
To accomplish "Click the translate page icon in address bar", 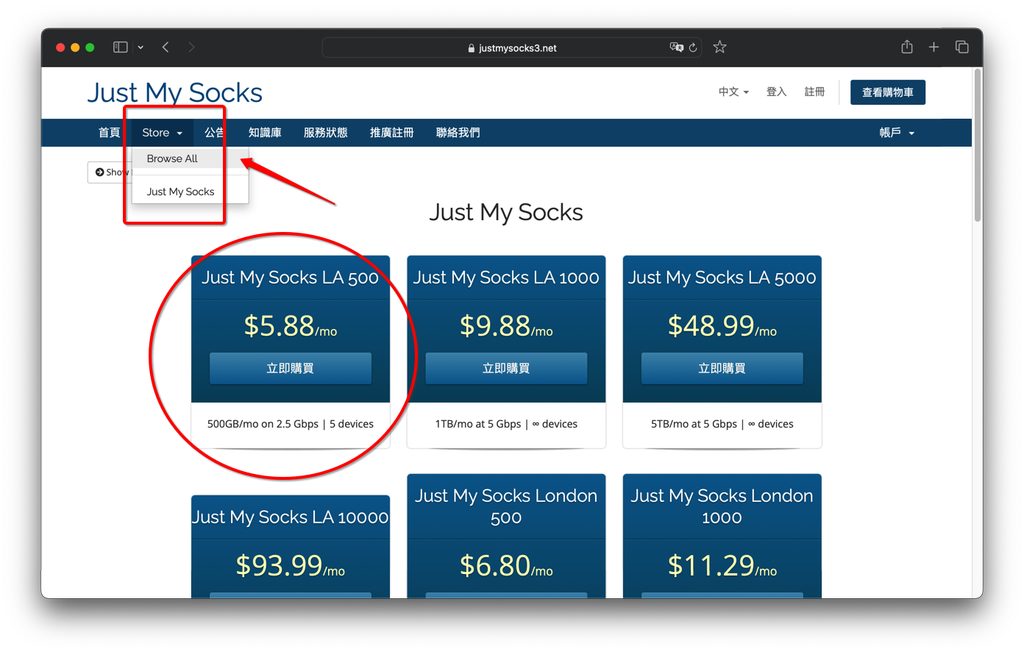I will [676, 47].
